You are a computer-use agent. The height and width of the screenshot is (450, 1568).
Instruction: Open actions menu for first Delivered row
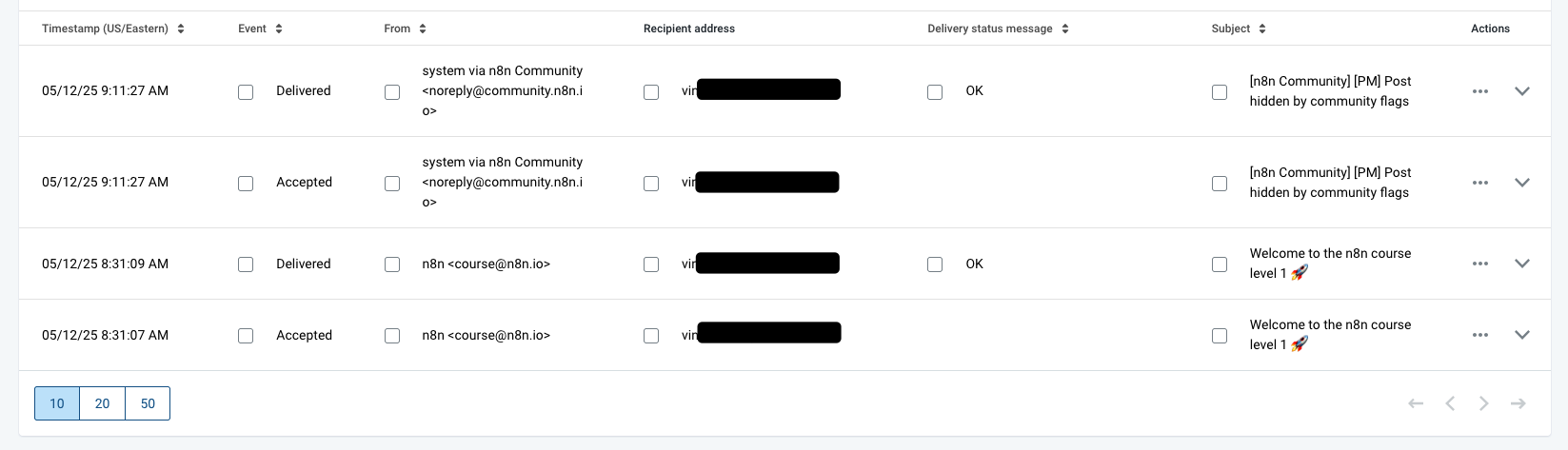[1480, 91]
